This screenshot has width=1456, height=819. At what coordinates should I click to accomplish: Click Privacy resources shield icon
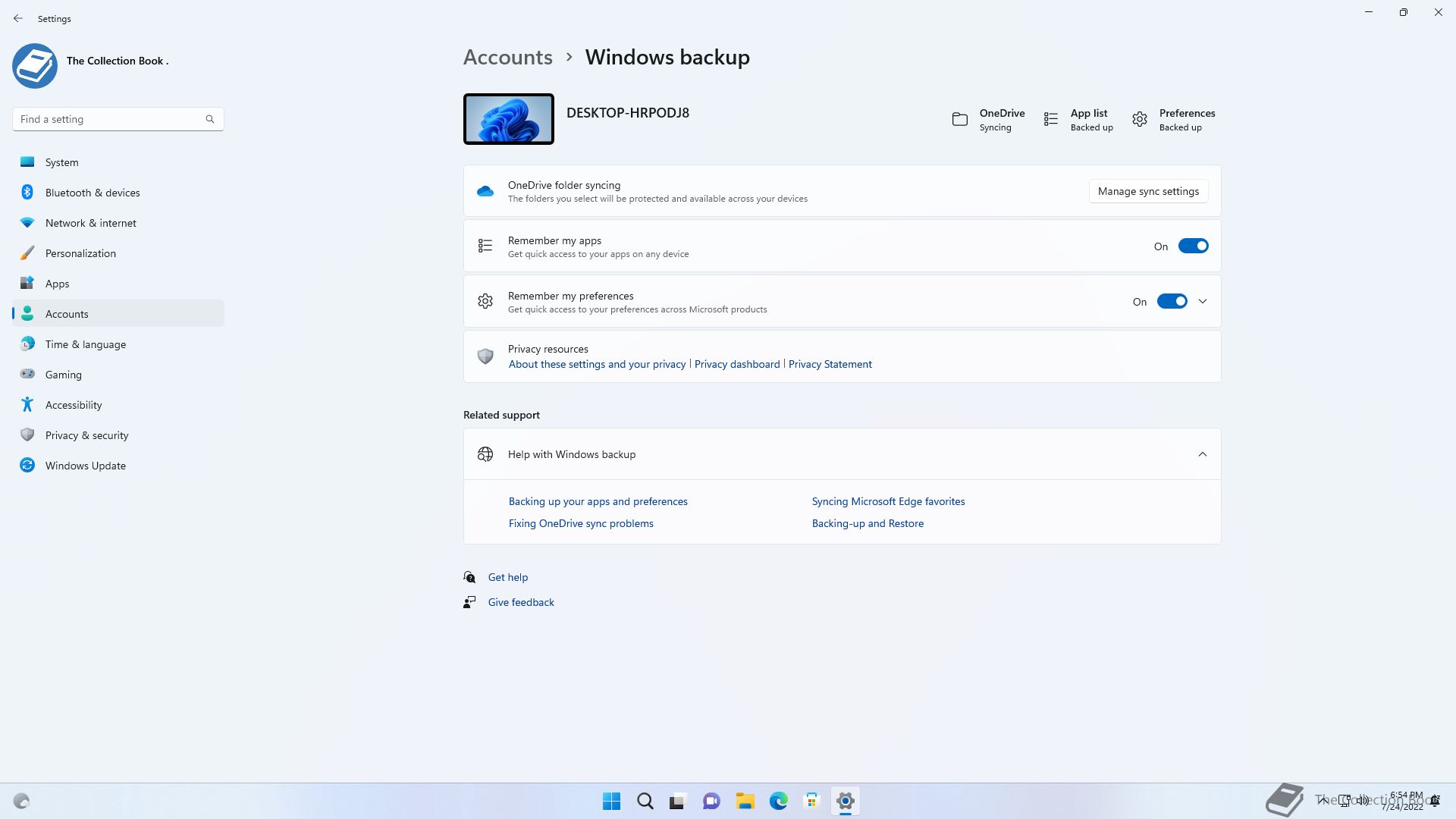(485, 356)
